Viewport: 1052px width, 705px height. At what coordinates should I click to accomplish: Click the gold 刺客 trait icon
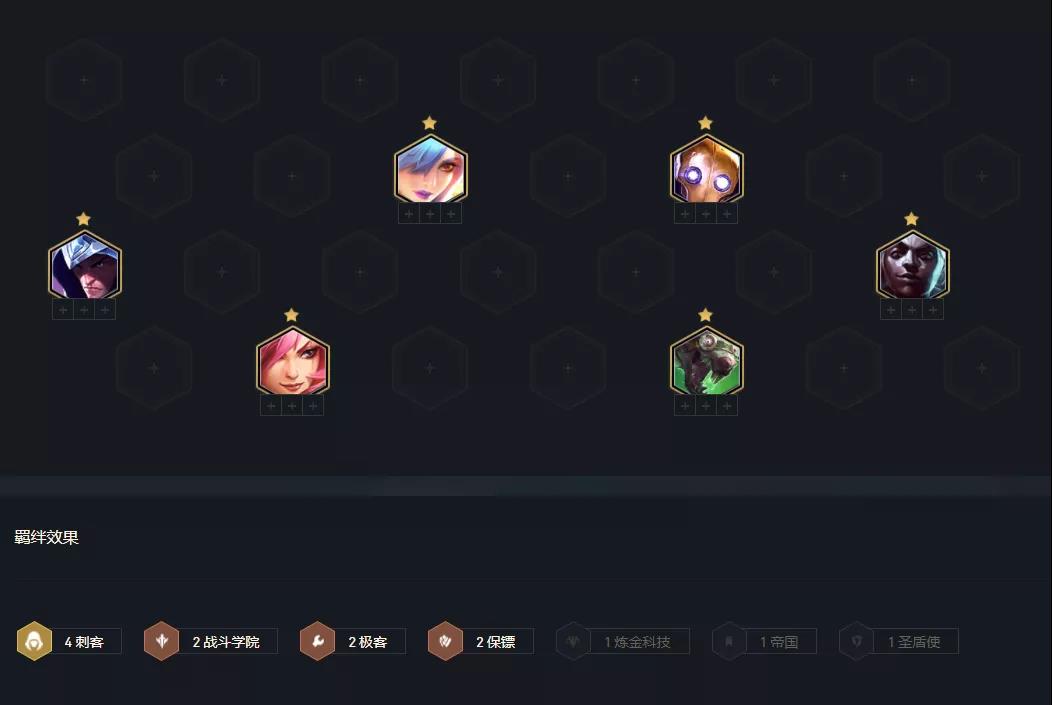(x=34, y=641)
